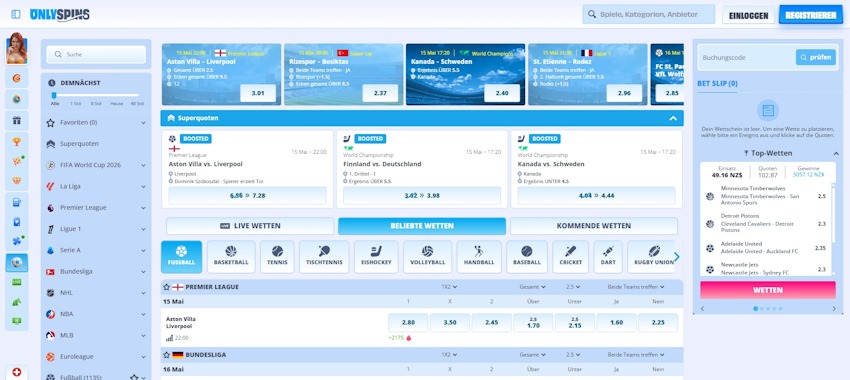Adjust the Demnächst time range slider handle
850x380 pixels.
click(54, 95)
